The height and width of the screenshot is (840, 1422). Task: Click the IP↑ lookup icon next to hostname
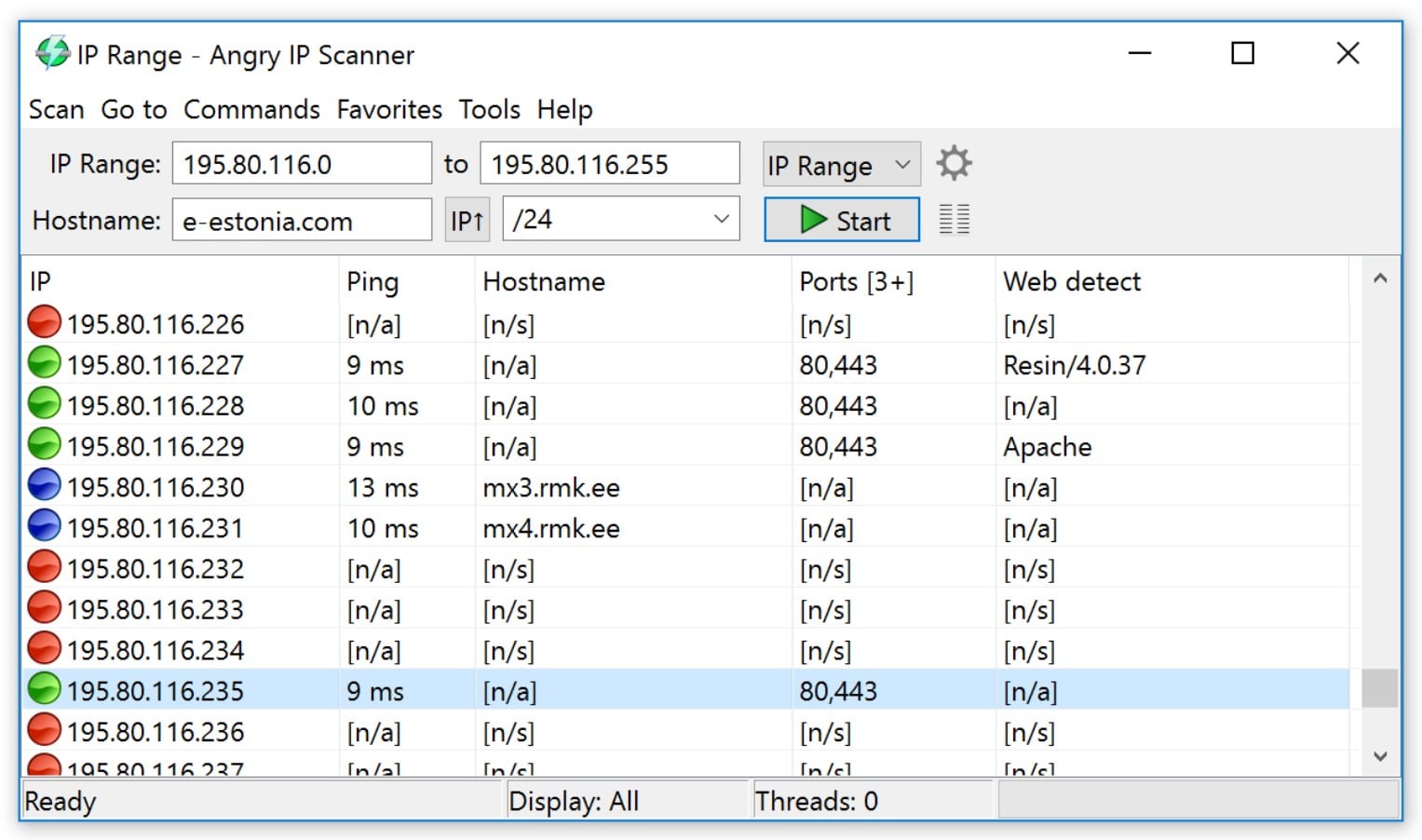(466, 219)
